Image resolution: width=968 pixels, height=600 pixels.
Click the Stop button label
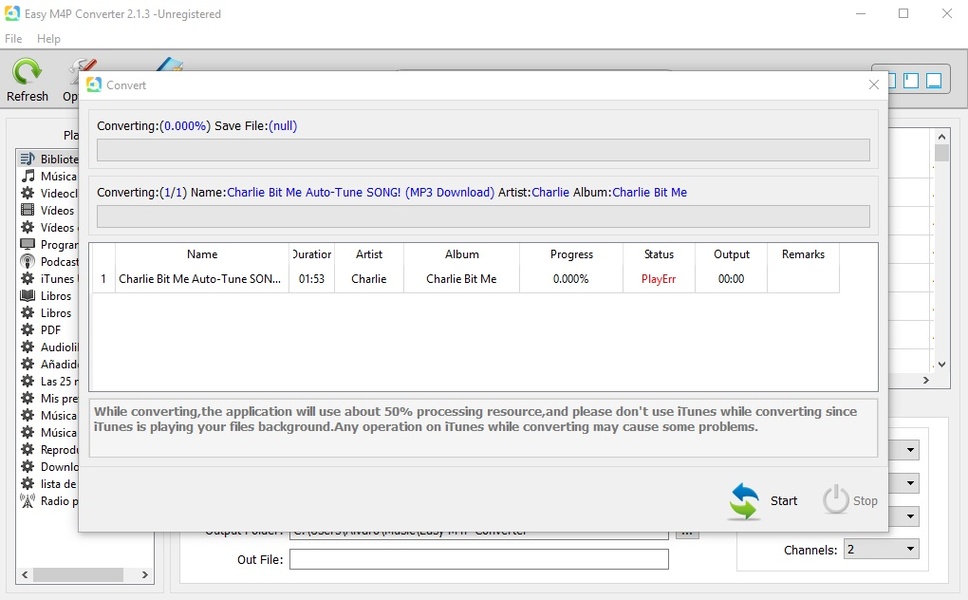pos(865,501)
